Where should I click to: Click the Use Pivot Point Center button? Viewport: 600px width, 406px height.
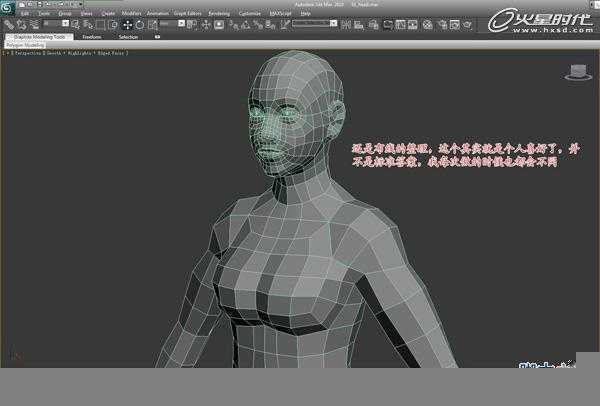pyautogui.click(x=192, y=25)
